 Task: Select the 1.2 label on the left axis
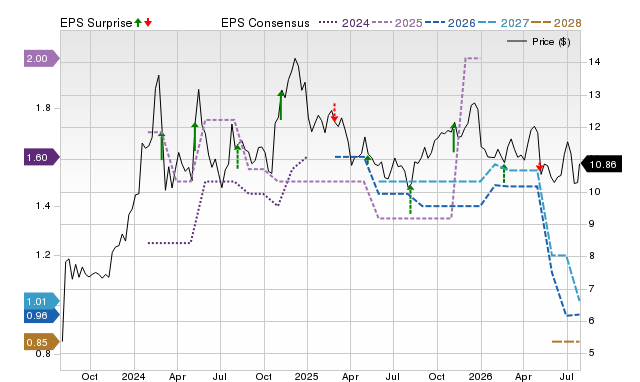(43, 255)
